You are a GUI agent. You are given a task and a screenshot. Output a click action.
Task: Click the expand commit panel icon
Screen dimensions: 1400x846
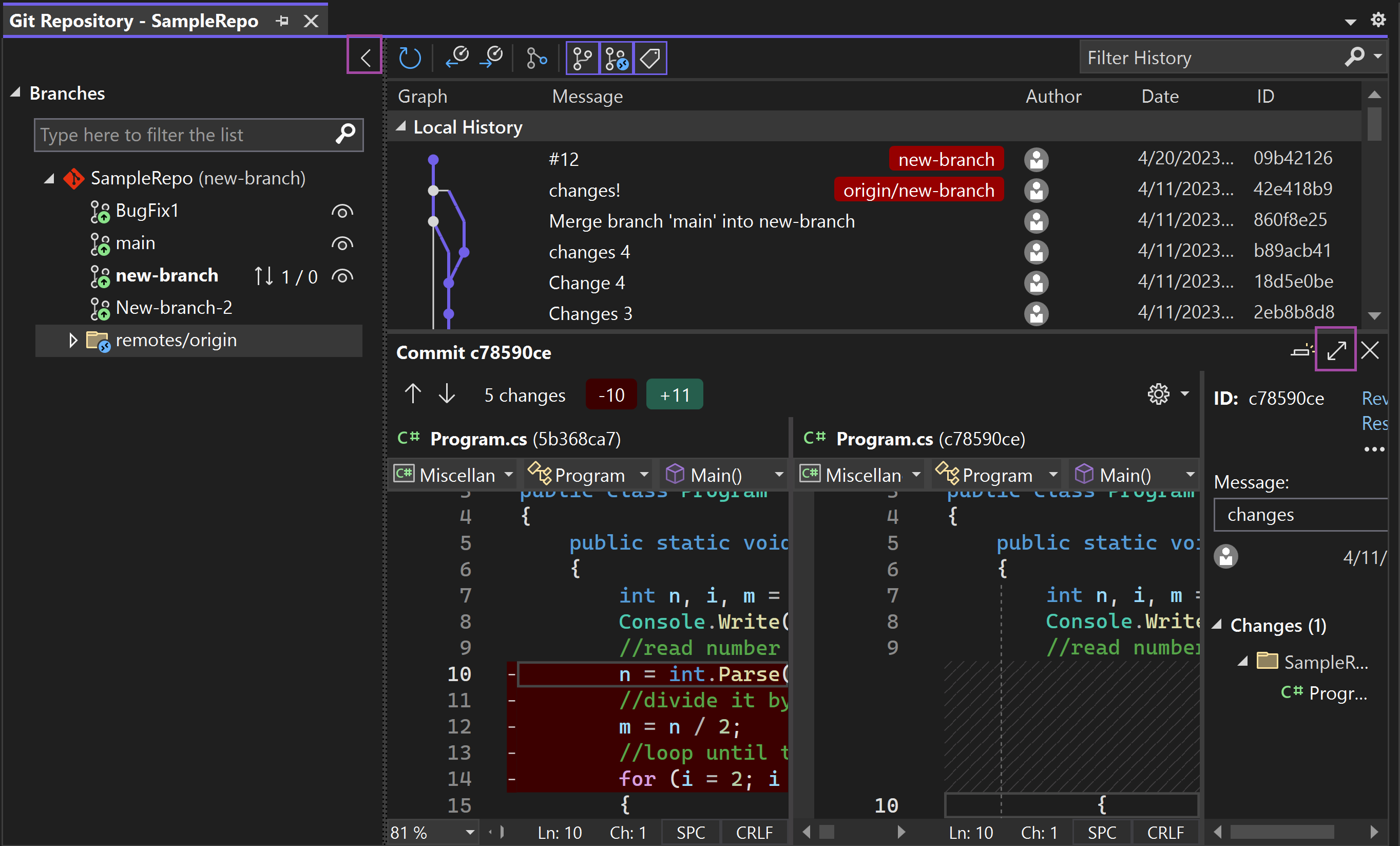(x=1337, y=351)
